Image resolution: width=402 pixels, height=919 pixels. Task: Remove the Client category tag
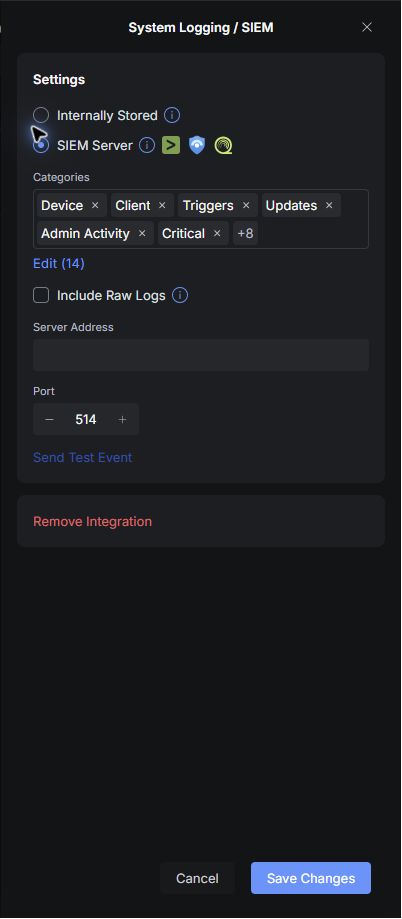(162, 205)
